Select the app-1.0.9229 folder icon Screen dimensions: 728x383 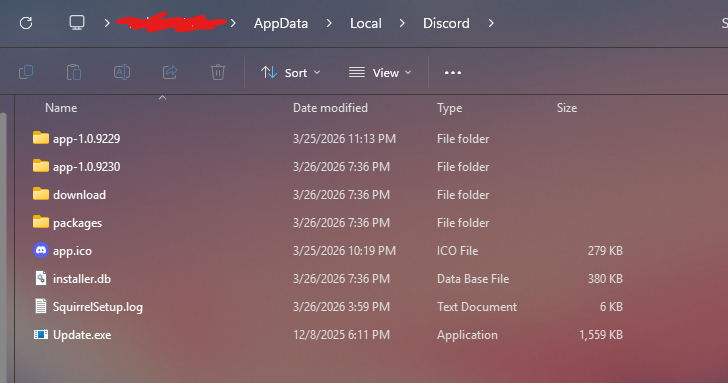tap(41, 138)
